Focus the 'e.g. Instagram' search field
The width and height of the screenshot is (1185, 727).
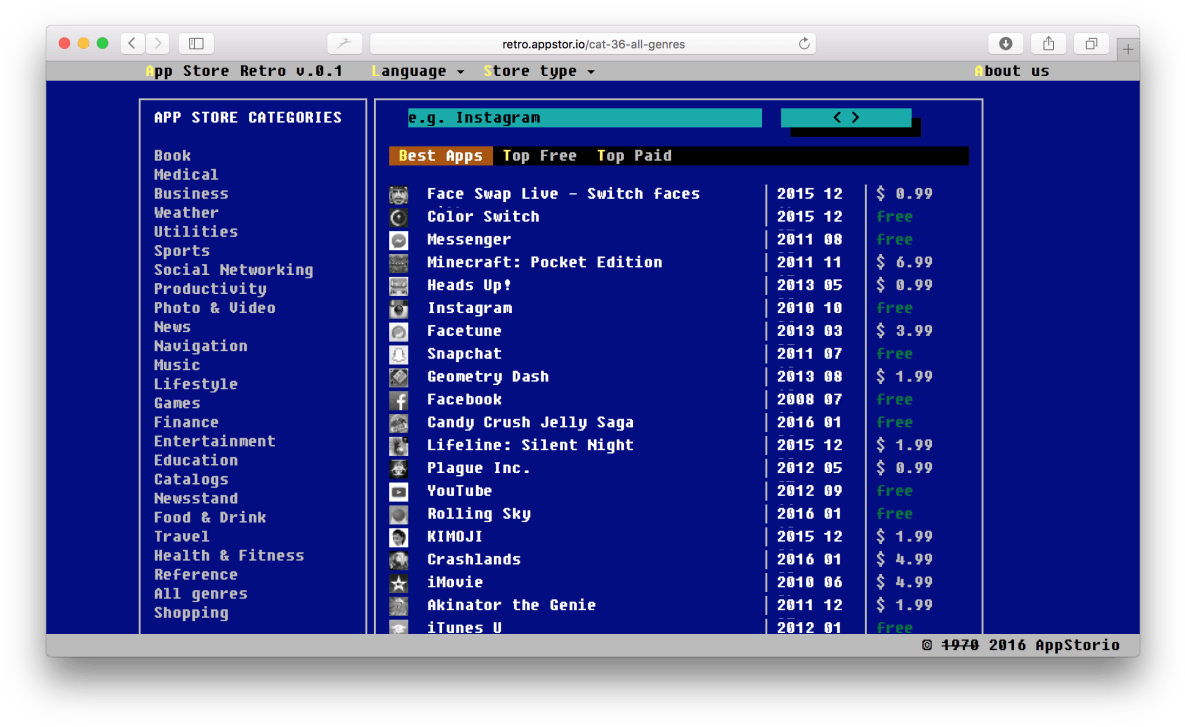coord(584,118)
